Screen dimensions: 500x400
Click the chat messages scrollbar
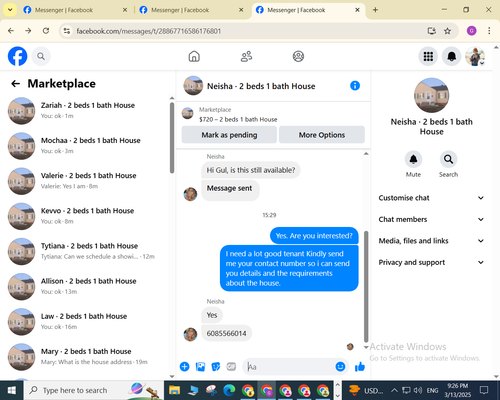(366, 287)
